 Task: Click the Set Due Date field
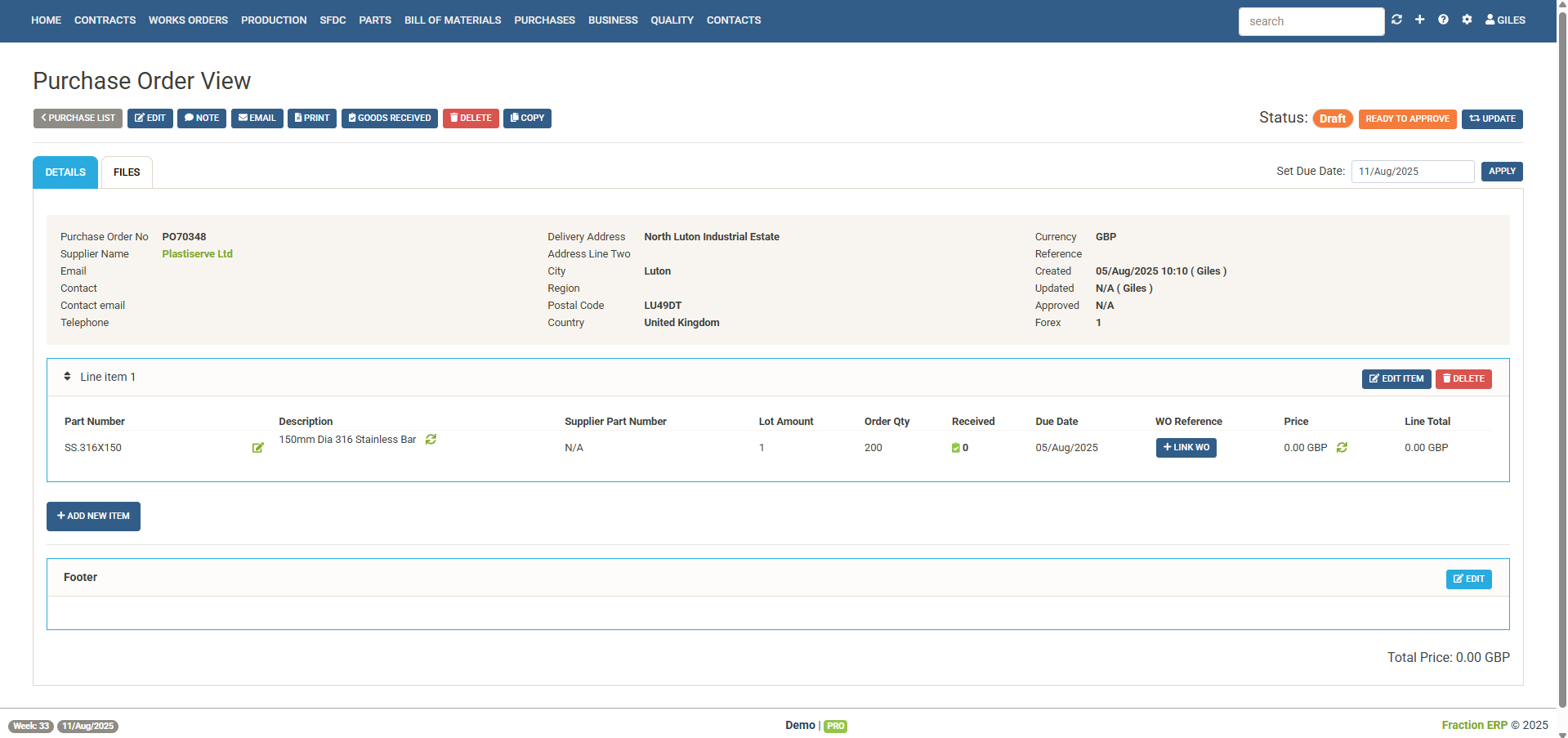click(x=1412, y=172)
